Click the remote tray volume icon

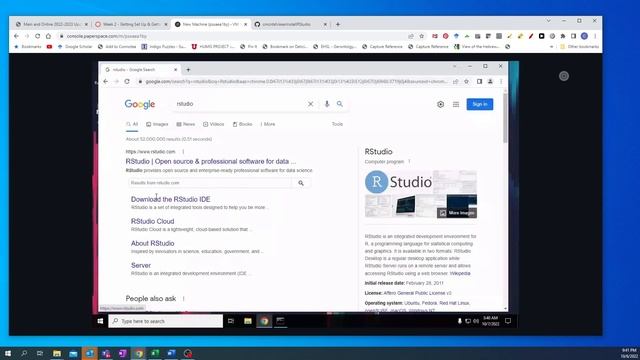tap(476, 321)
